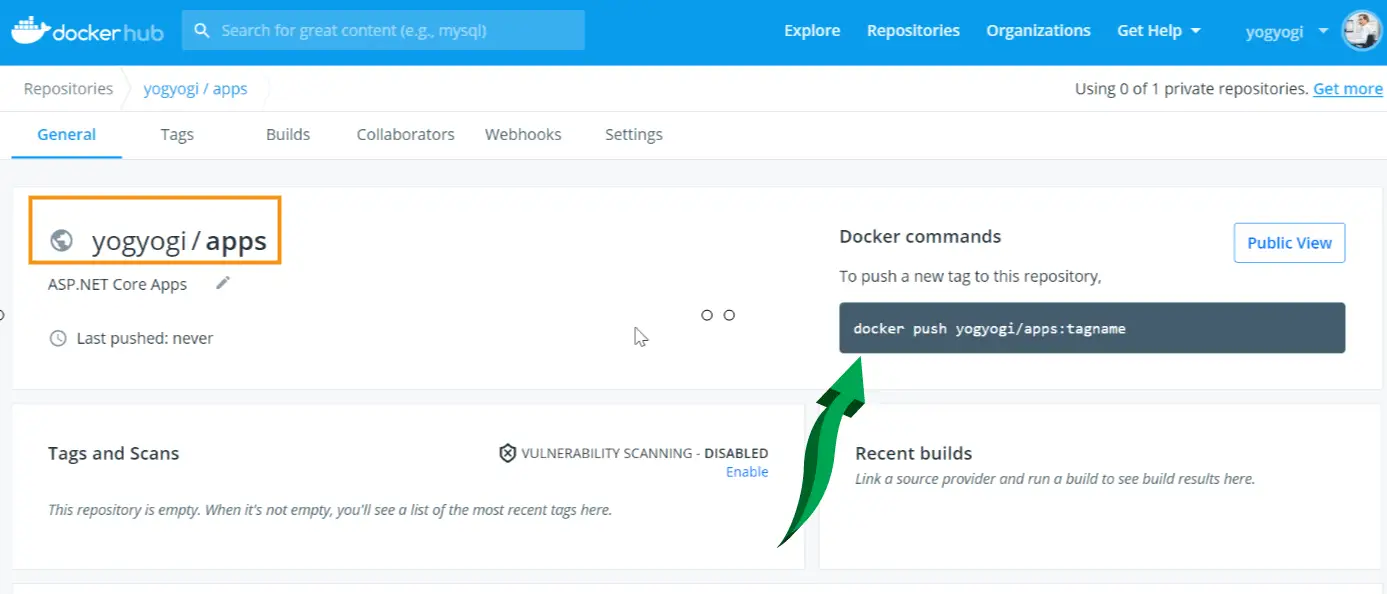Click the Public View button
The width and height of the screenshot is (1387, 594).
pyautogui.click(x=1289, y=243)
